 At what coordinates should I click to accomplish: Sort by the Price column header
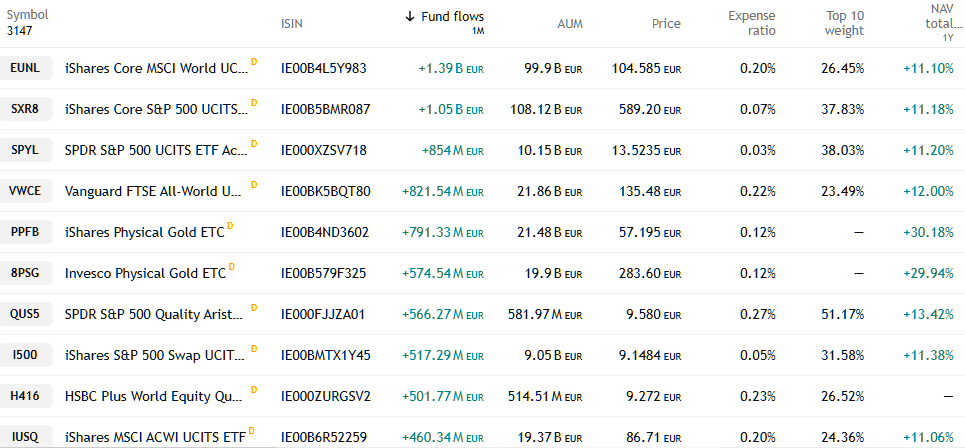point(666,23)
